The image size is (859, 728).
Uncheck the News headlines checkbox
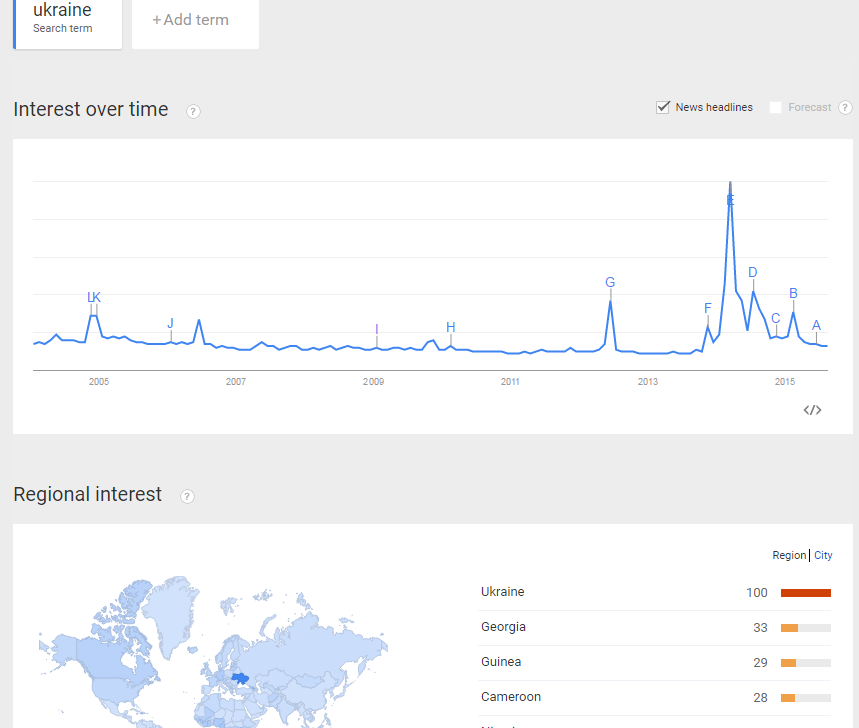[663, 108]
